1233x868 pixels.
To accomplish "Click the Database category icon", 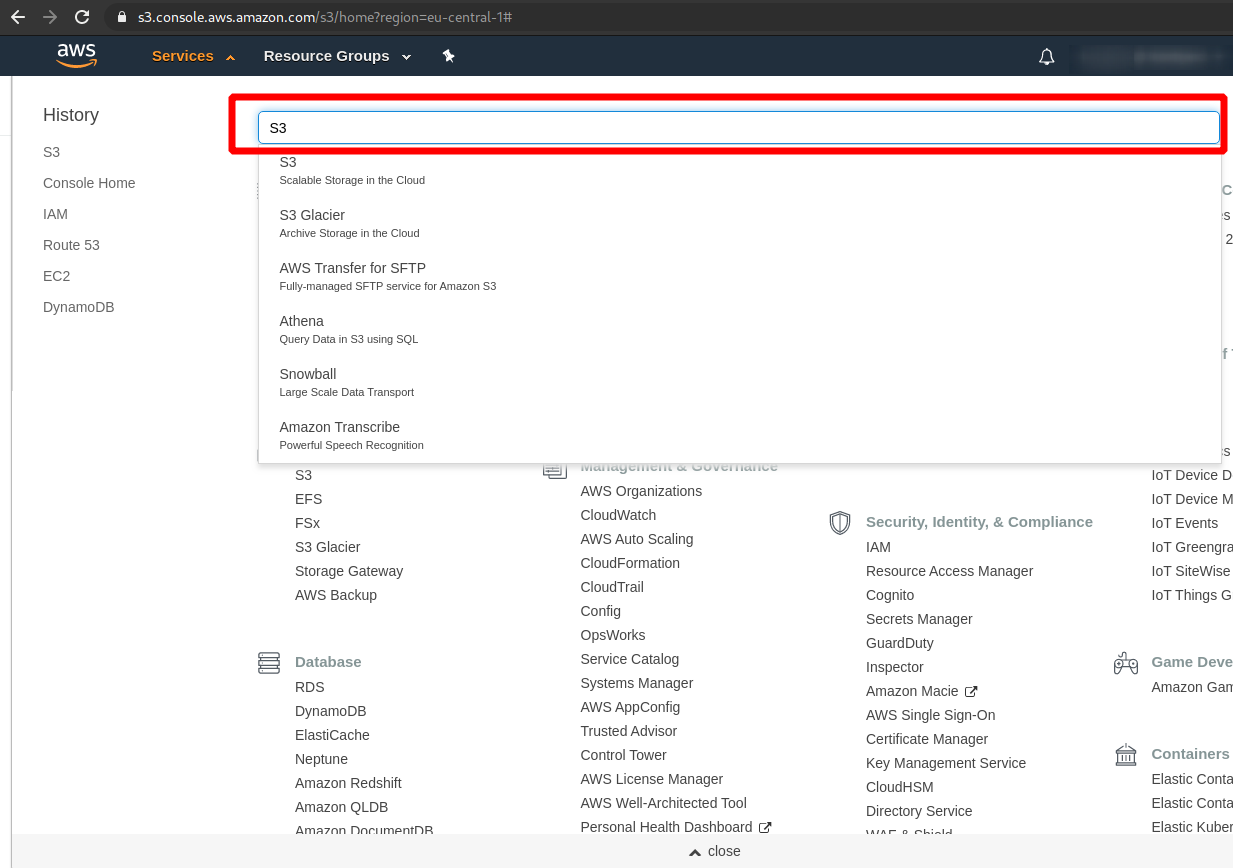I will pyautogui.click(x=269, y=663).
